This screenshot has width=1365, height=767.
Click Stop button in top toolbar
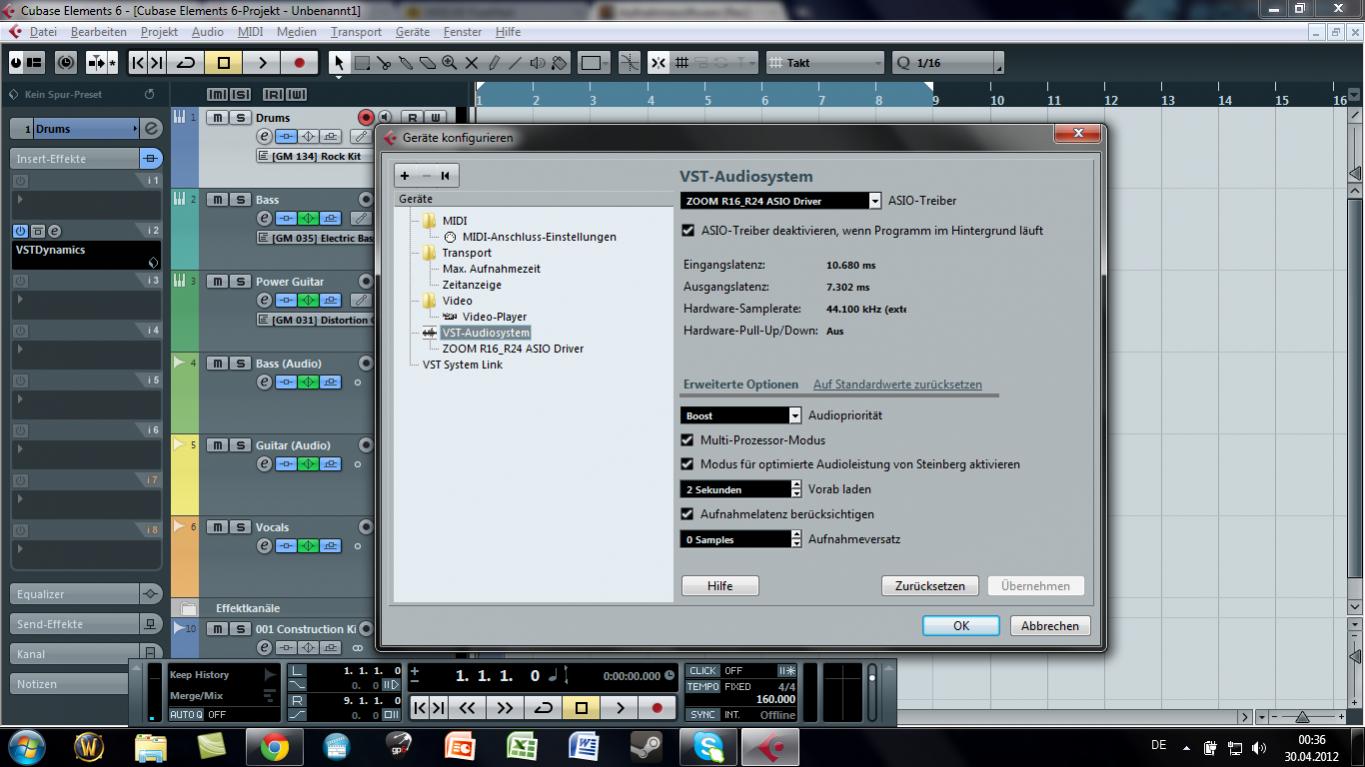[223, 63]
